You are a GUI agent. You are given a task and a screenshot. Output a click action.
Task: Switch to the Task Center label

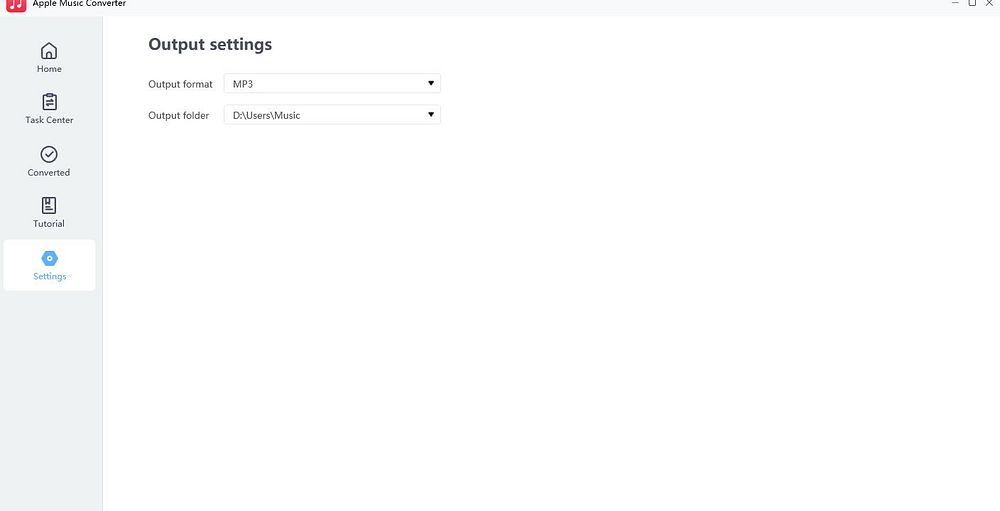click(x=49, y=120)
